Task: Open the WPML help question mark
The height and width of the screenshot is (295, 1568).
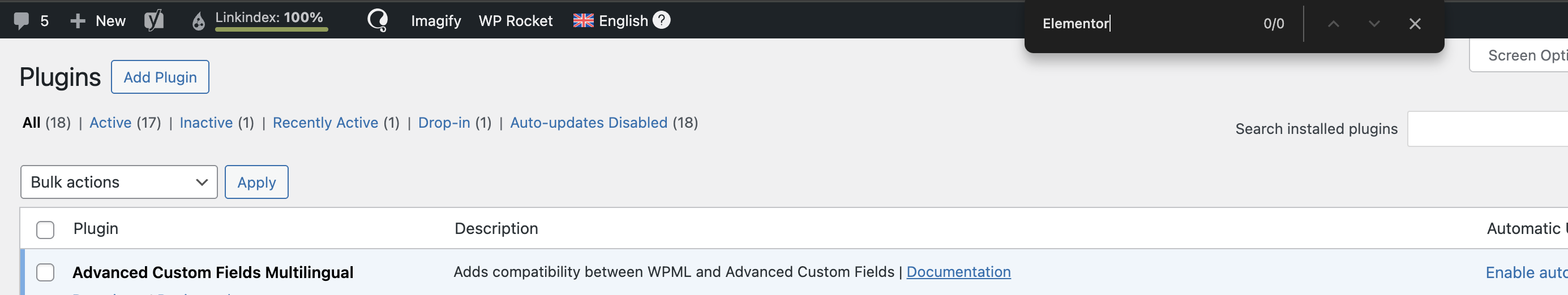Action: tap(662, 20)
